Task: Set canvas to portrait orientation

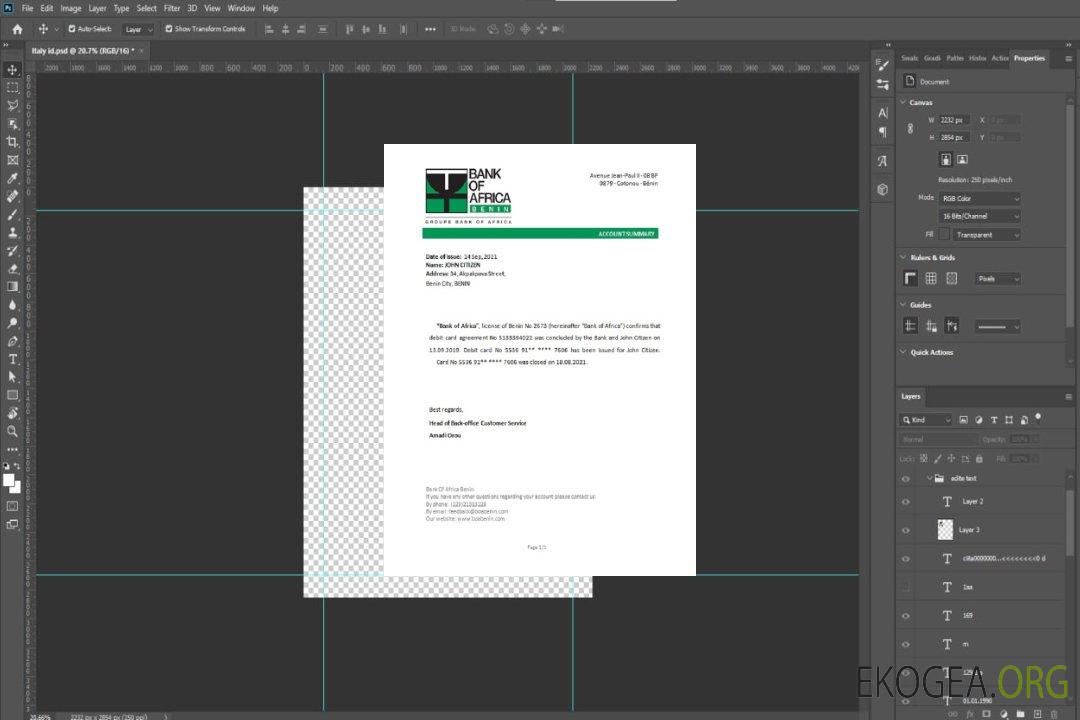Action: pyautogui.click(x=946, y=160)
